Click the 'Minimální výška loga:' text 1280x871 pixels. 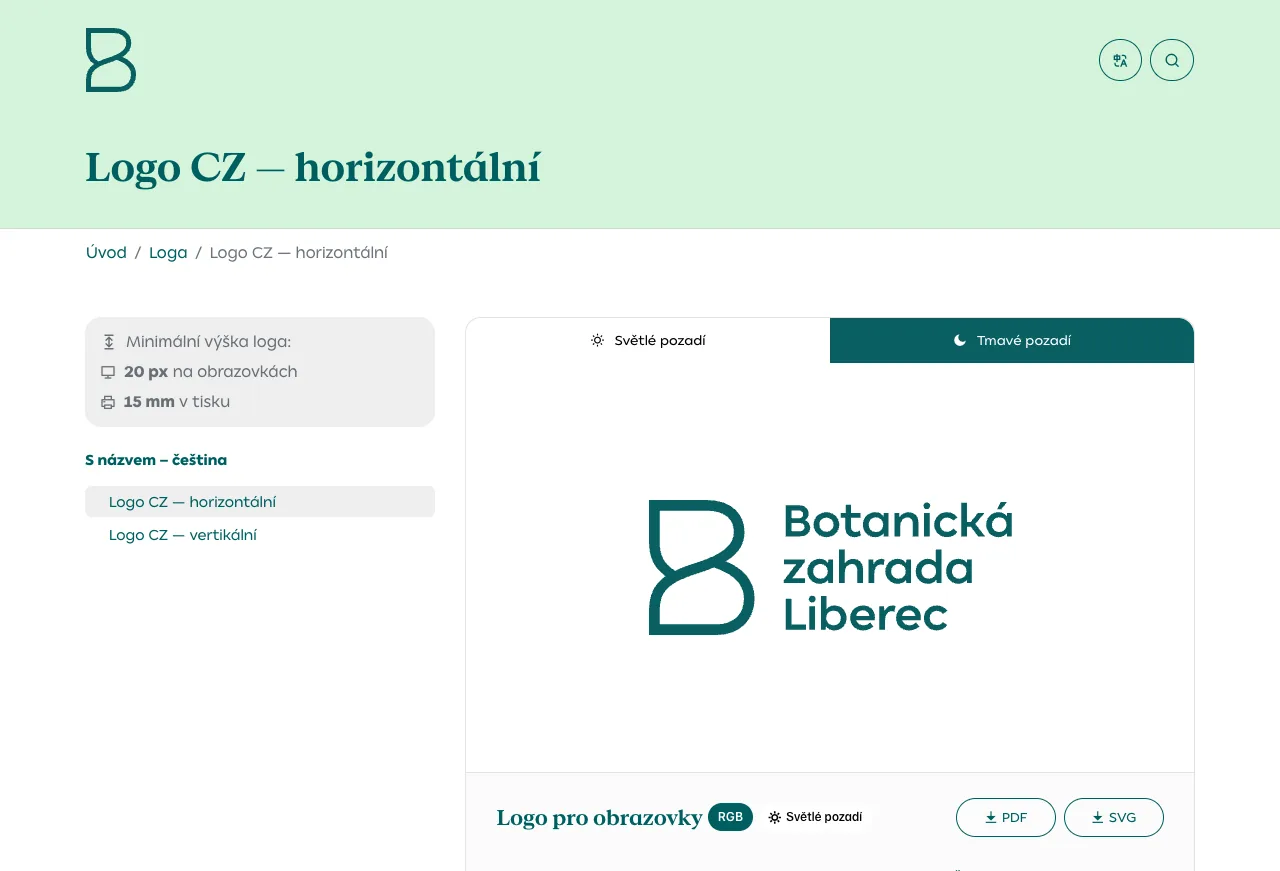pos(208,342)
